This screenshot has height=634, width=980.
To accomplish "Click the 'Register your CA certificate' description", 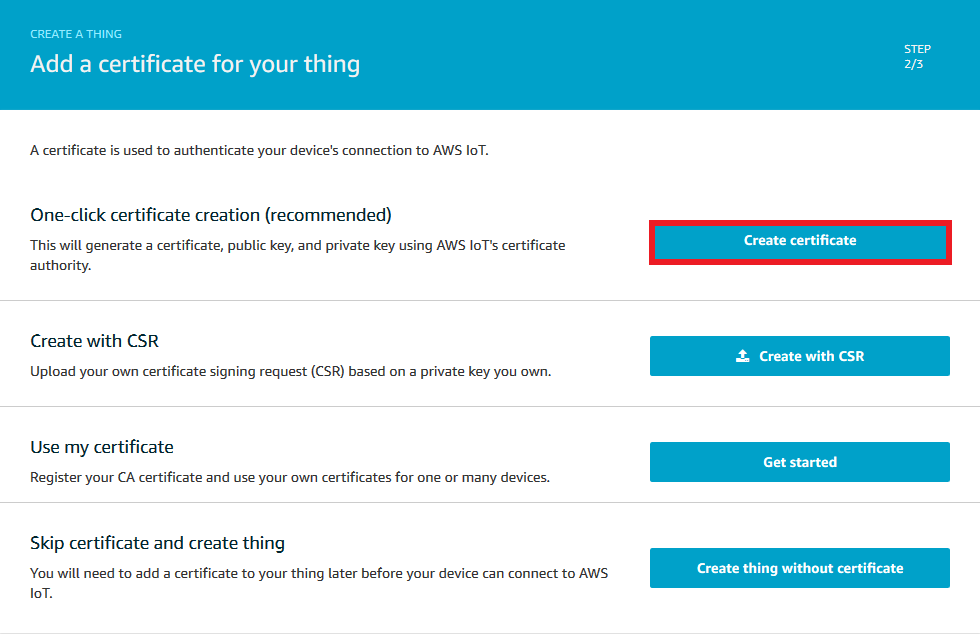I will click(x=290, y=477).
